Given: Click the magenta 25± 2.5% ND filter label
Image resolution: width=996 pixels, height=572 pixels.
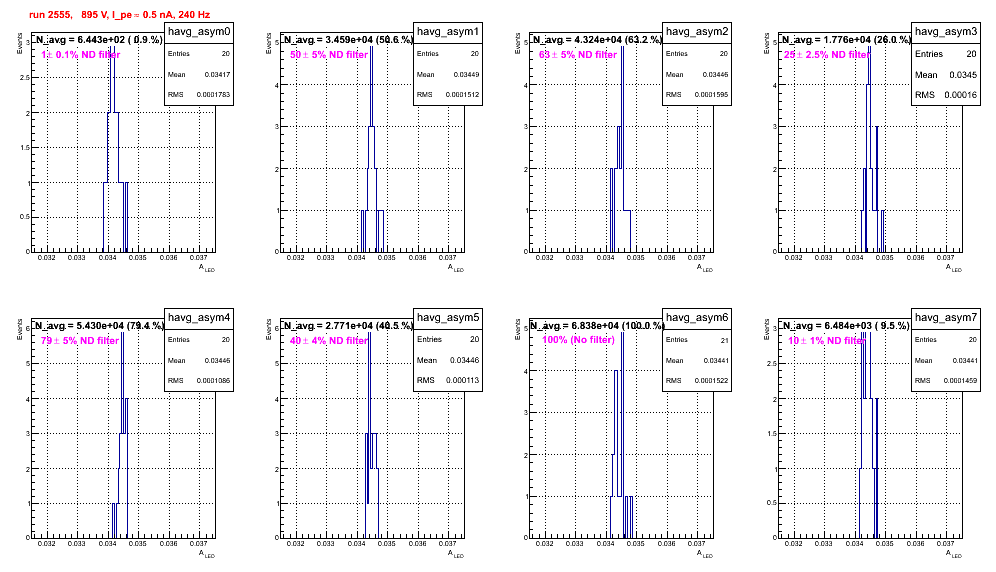Looking at the screenshot, I should click(x=827, y=55).
